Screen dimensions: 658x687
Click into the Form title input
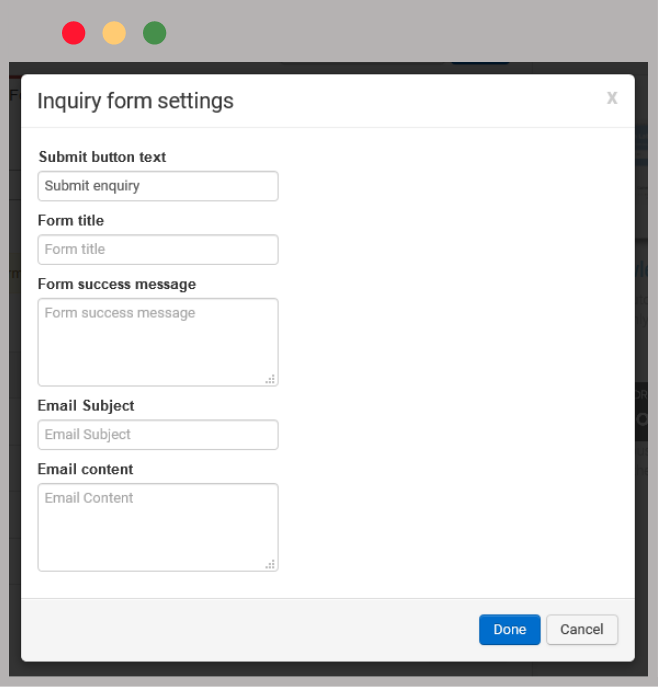point(158,250)
